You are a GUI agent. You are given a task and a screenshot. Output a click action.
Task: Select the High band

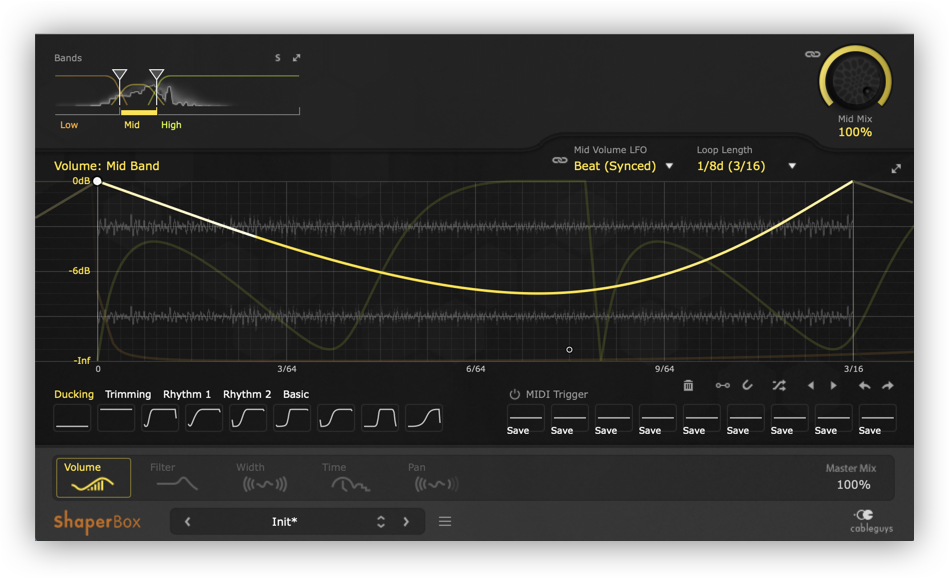pos(171,125)
